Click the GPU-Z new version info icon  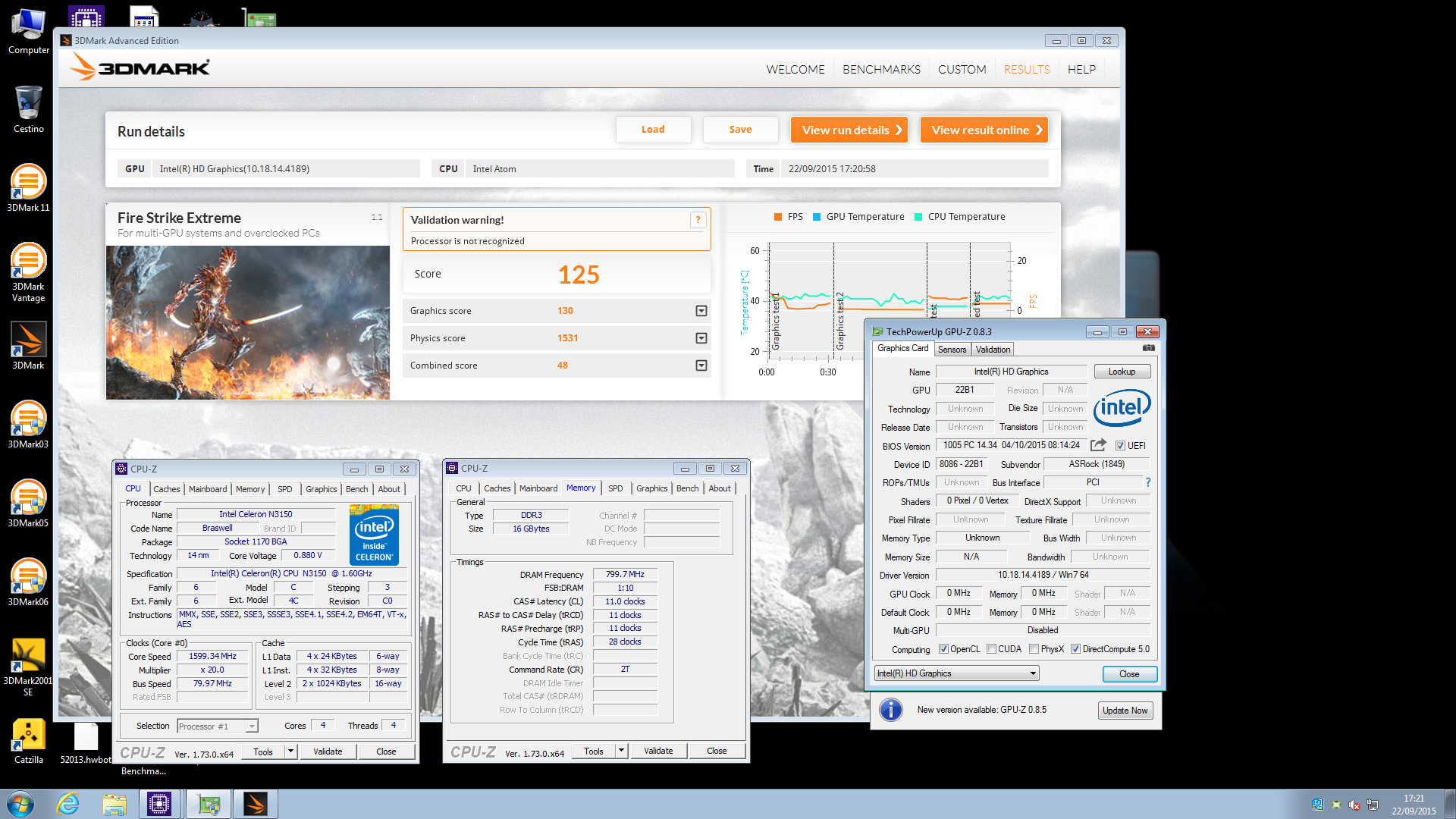point(891,710)
